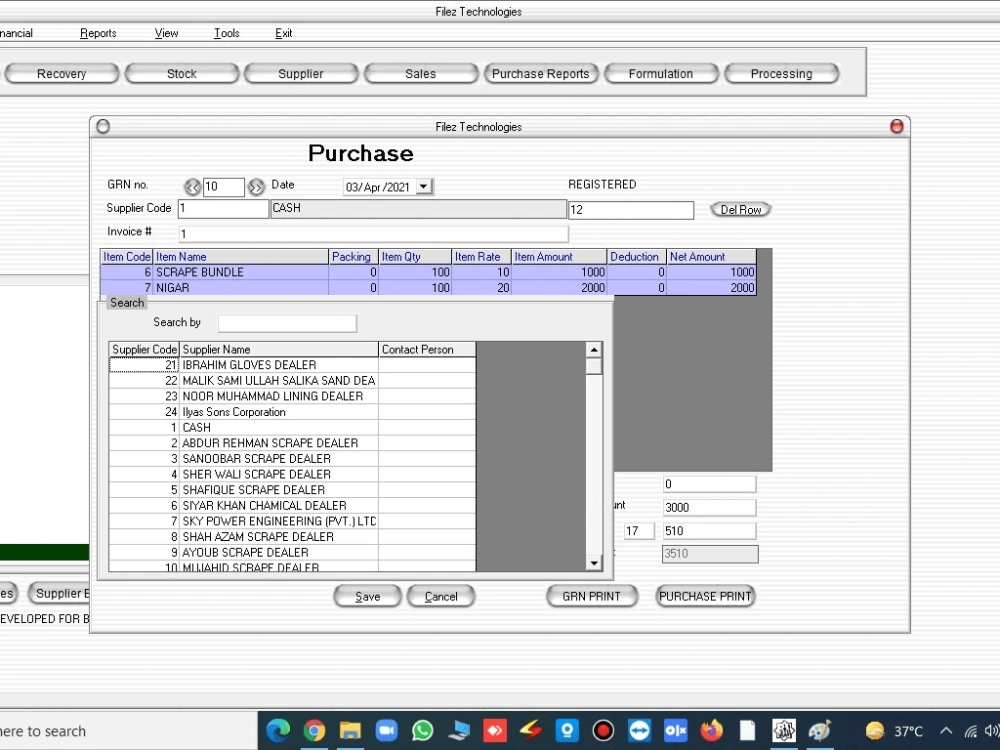The image size is (1000, 750).
Task: Open the Date picker dropdown
Action: 422,186
